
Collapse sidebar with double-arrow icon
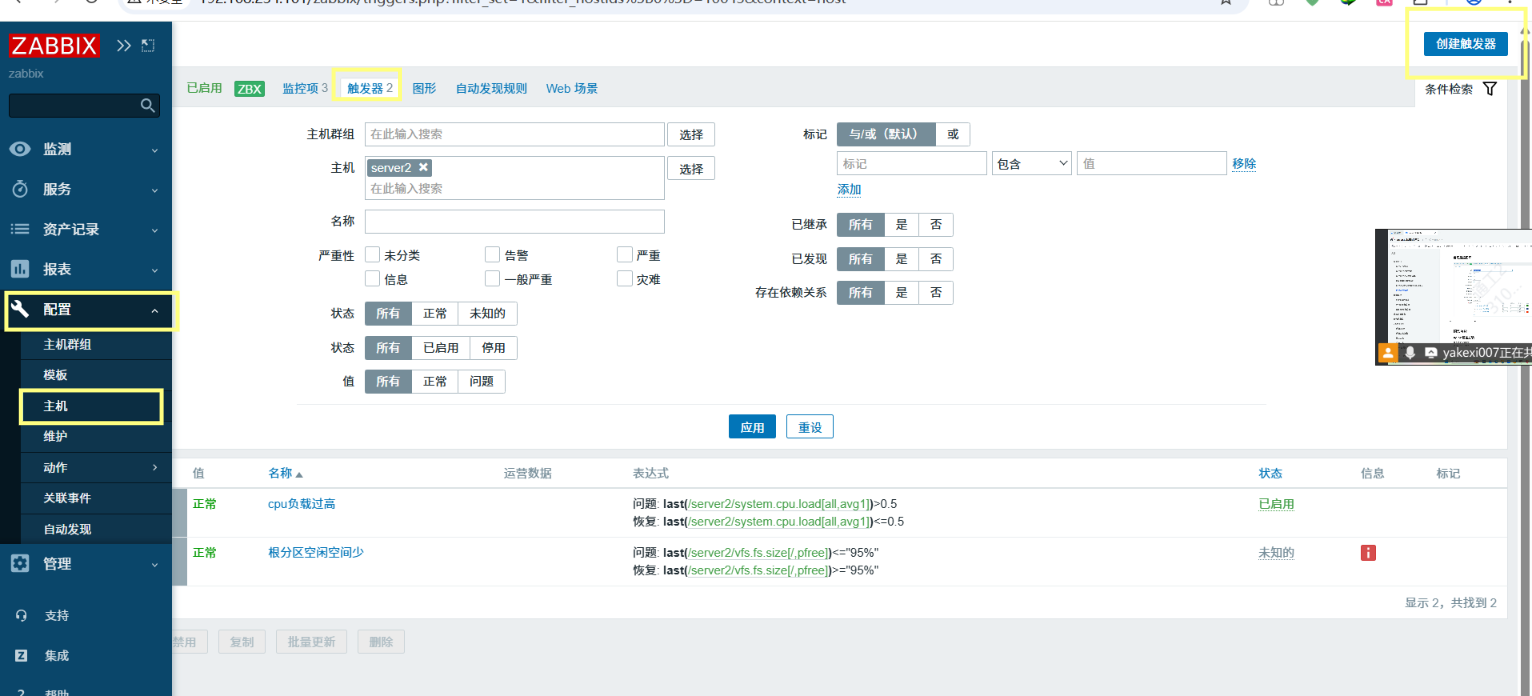[124, 46]
